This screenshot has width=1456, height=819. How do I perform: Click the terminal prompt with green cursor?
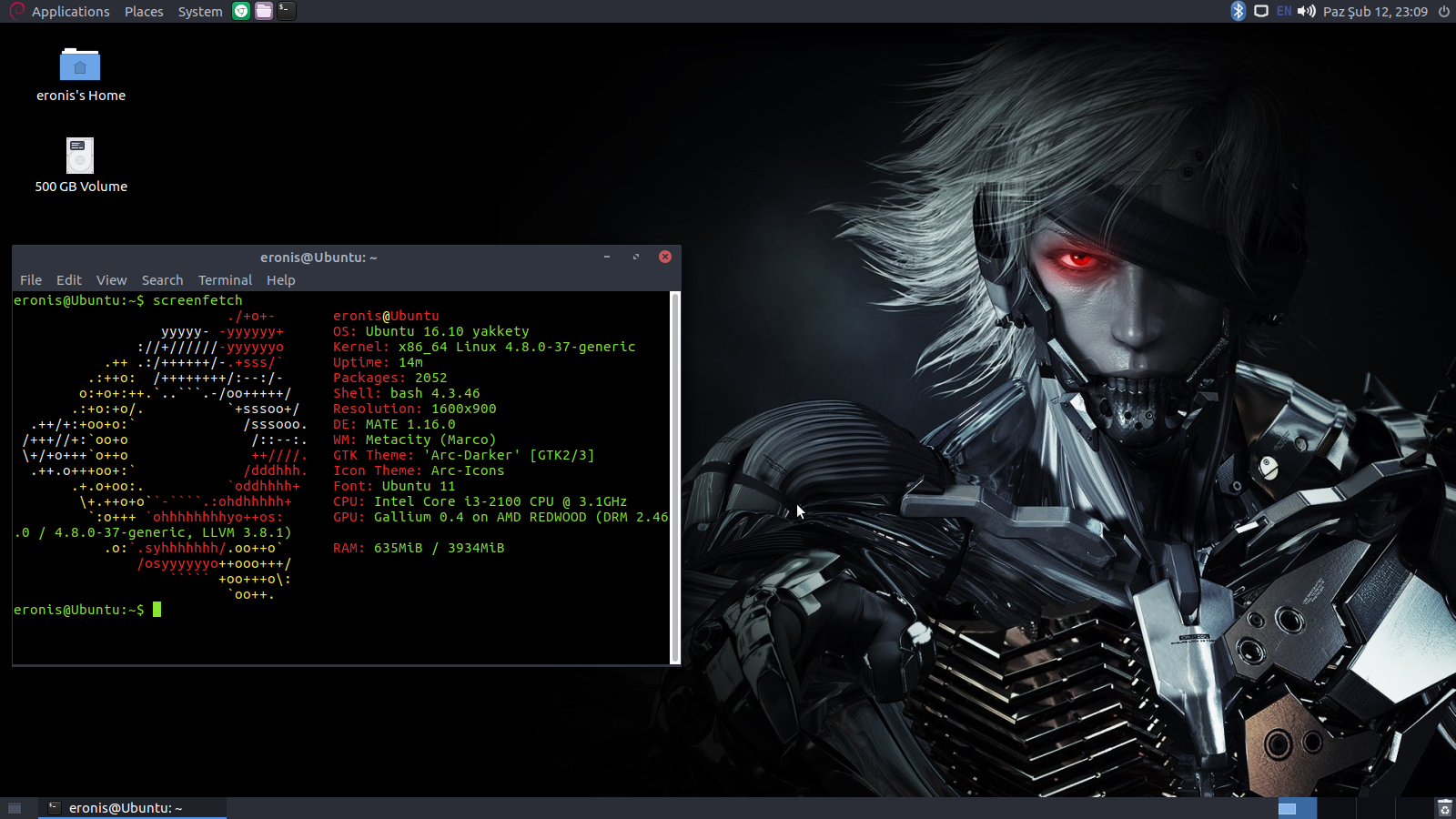coord(87,610)
